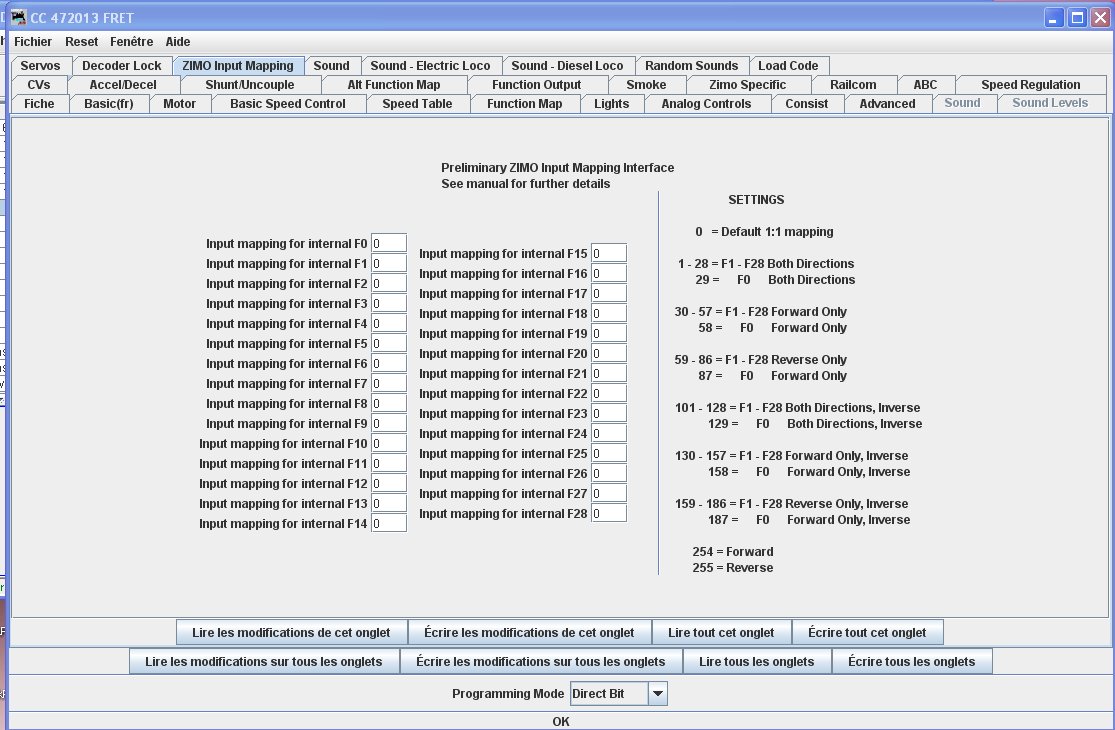Open the Railcom tab
Viewport: 1115px width, 730px height.
coord(853,85)
